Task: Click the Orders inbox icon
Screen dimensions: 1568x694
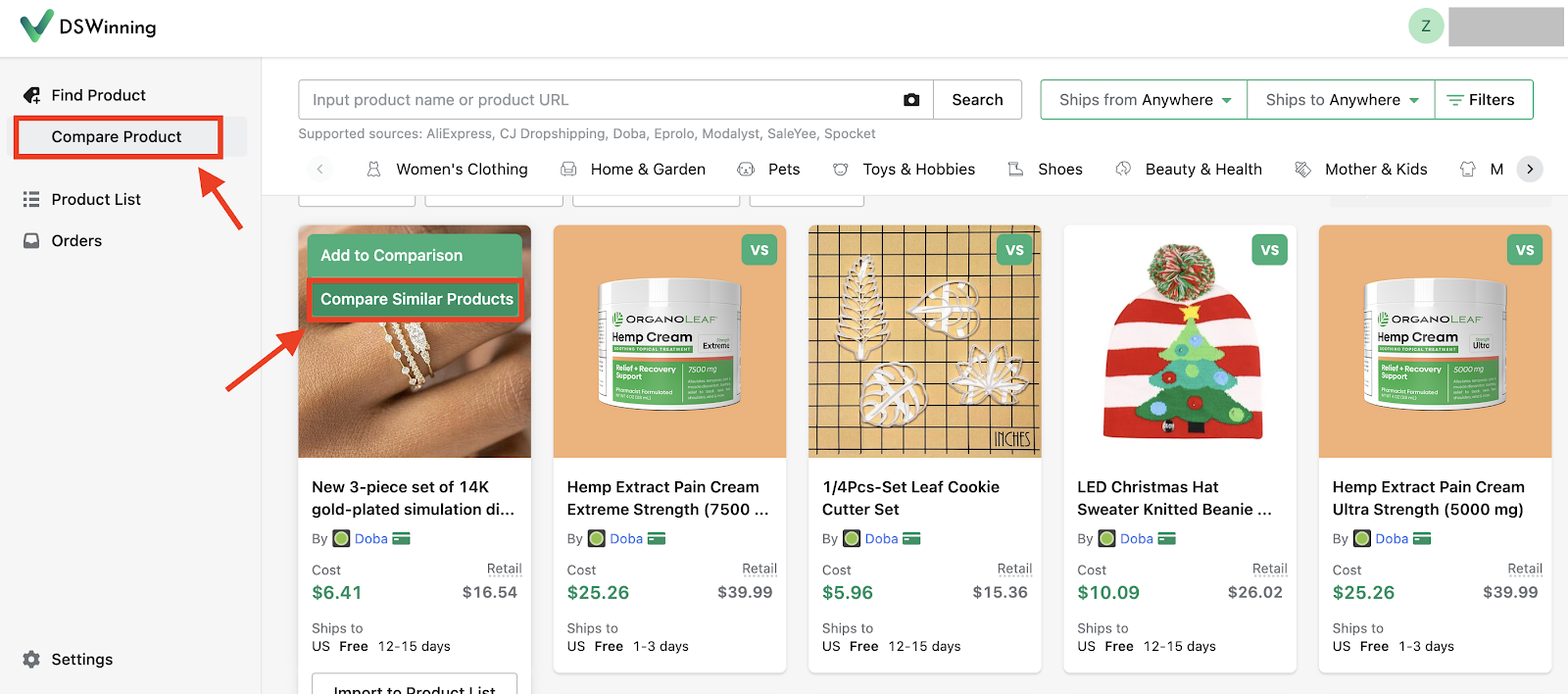Action: [31, 240]
